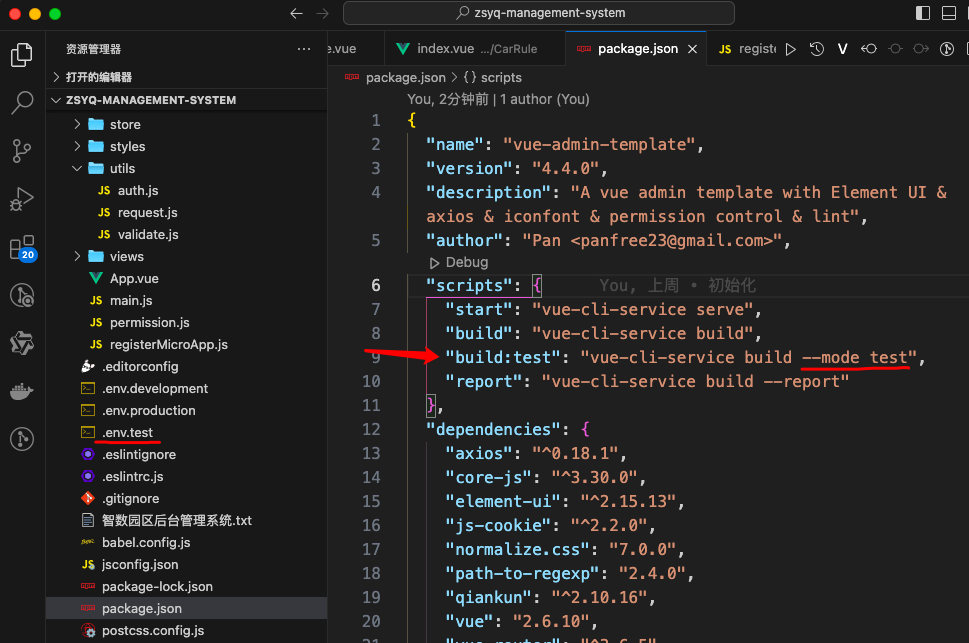Select package.json in the file tree

click(187, 608)
